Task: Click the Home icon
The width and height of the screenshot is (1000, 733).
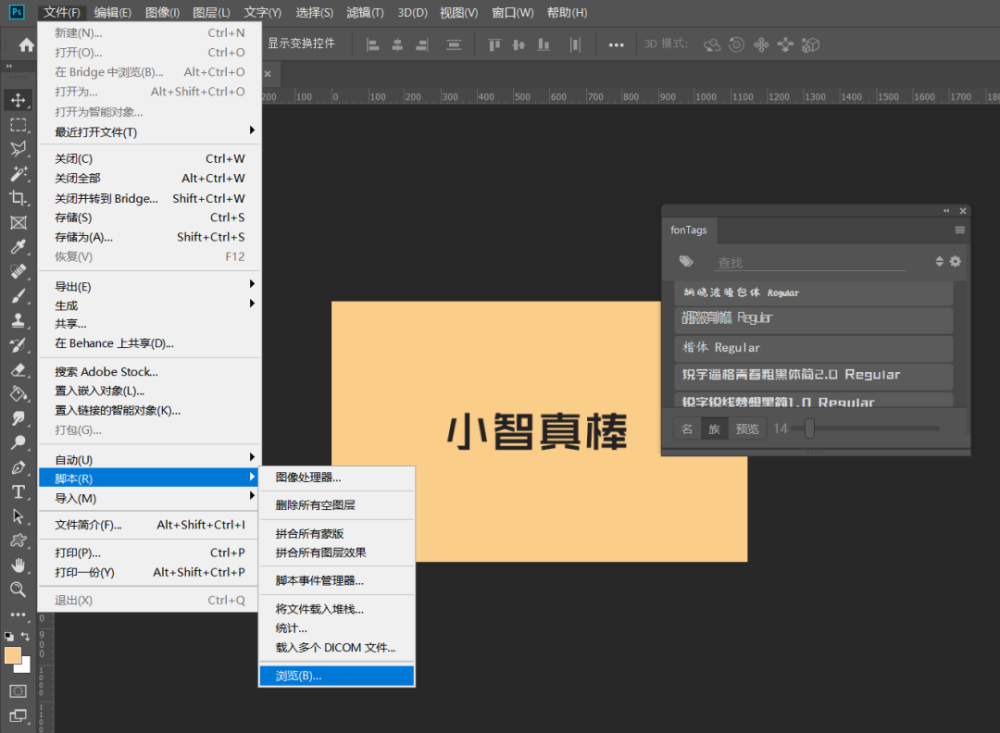Action: click(x=26, y=45)
